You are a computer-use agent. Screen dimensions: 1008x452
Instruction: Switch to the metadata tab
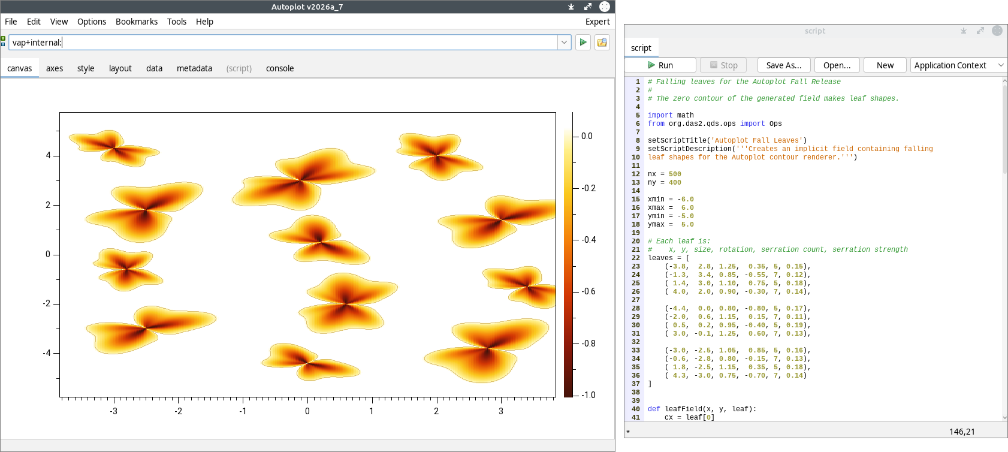[194, 68]
